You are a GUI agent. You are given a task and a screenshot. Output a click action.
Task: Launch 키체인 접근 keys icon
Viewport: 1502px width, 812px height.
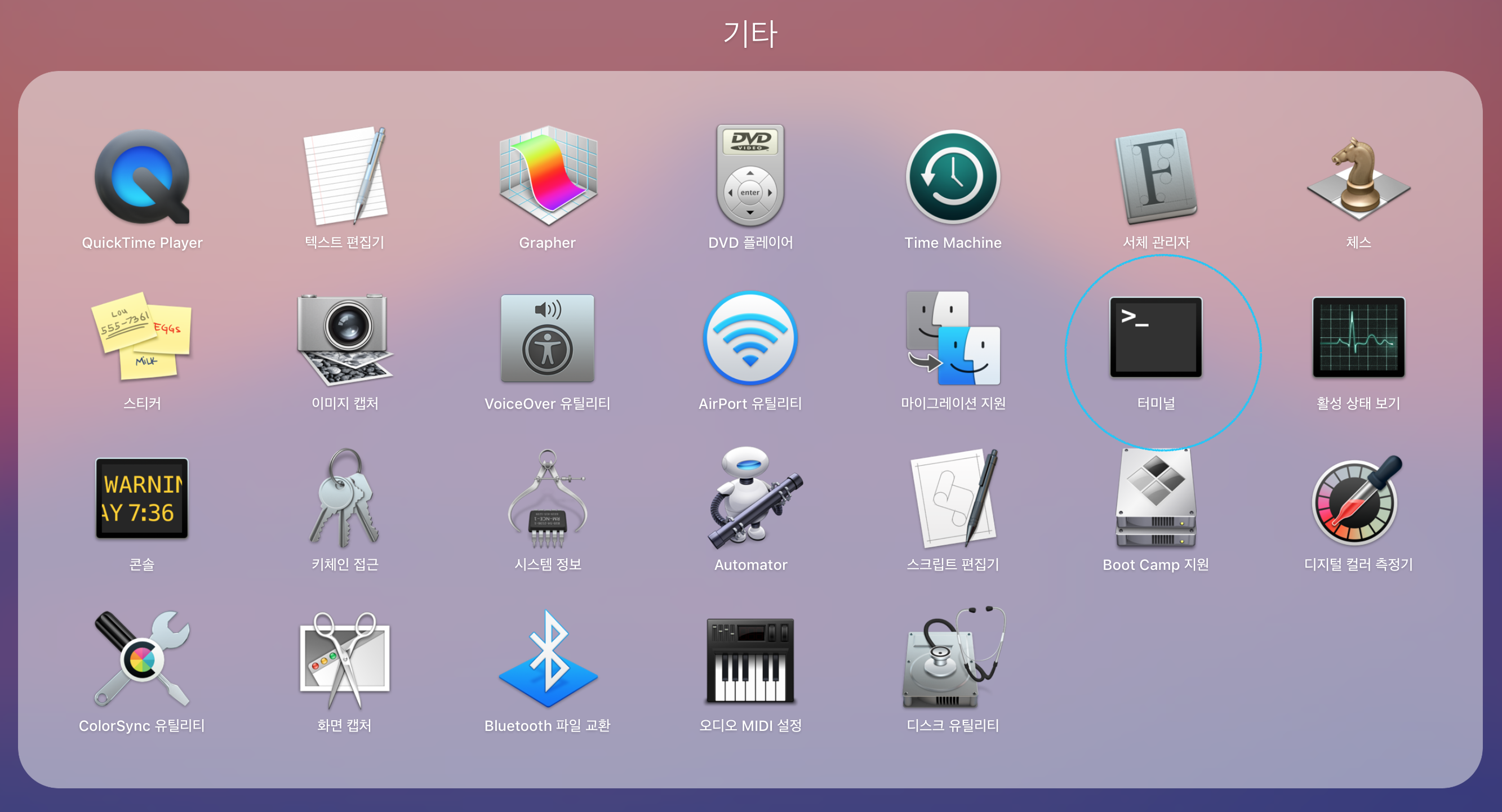345,498
